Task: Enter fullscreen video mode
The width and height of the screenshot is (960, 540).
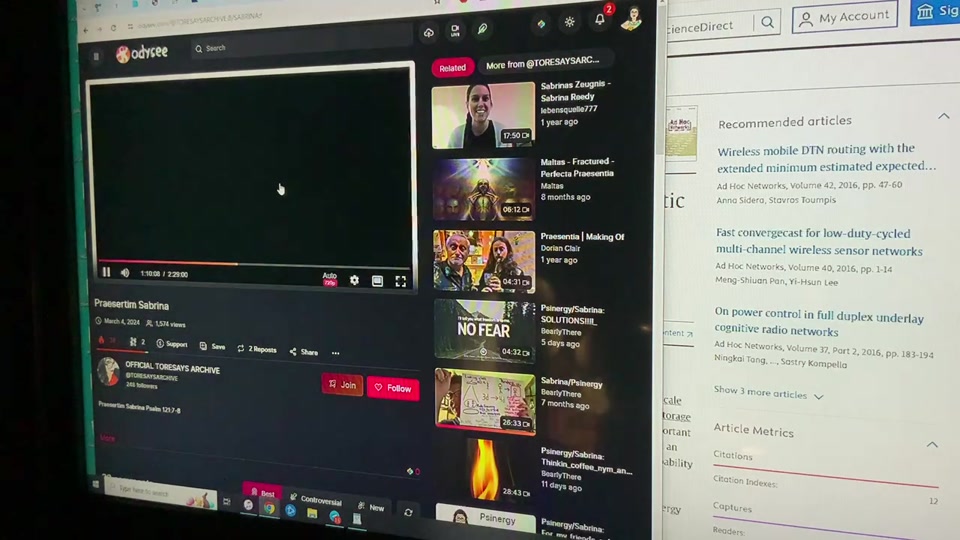Action: click(400, 282)
